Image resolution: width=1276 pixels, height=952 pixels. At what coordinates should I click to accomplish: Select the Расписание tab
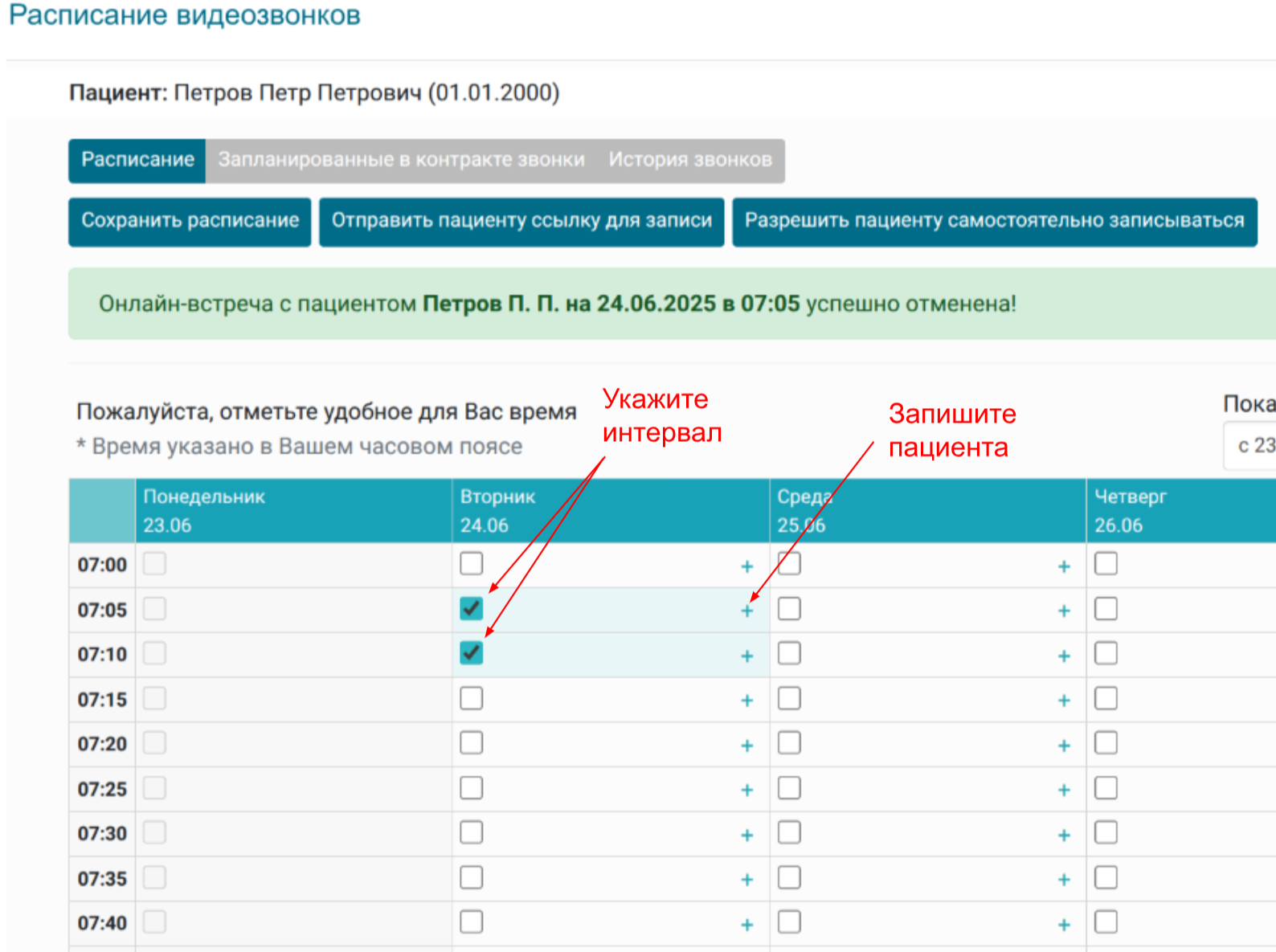point(137,160)
